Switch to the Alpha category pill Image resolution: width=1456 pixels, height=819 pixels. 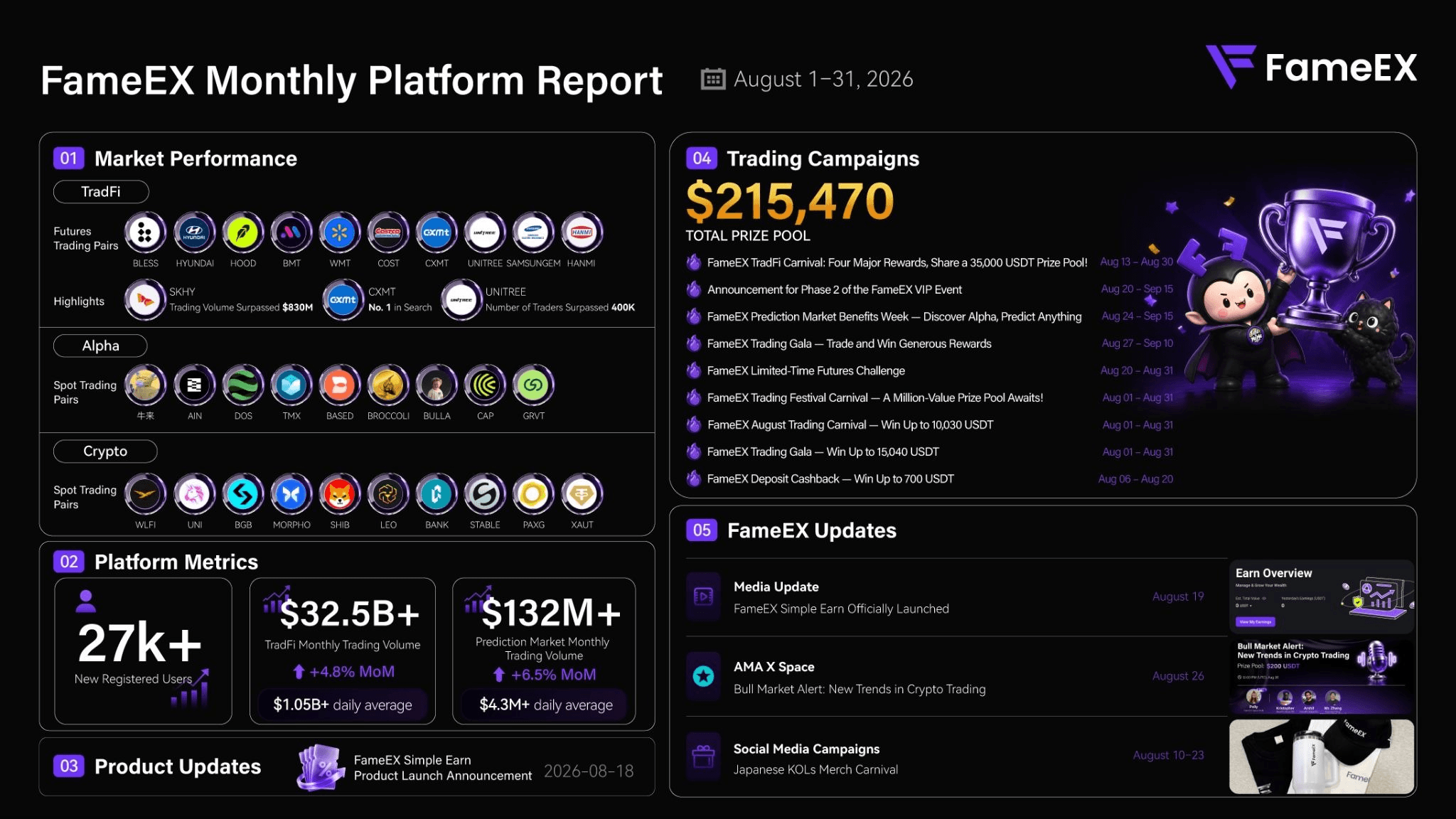(x=100, y=346)
